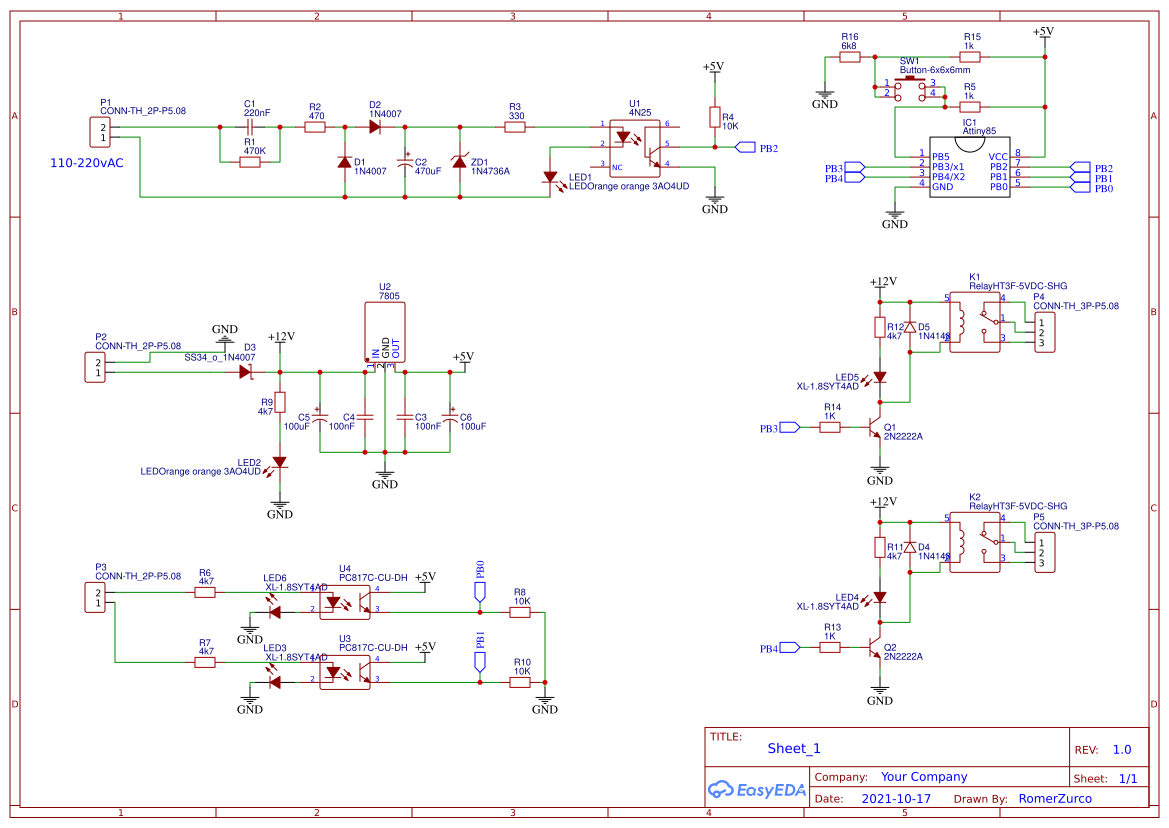Select the Attiny85 IC symbol
Viewport: 1169px width, 828px height.
click(969, 168)
